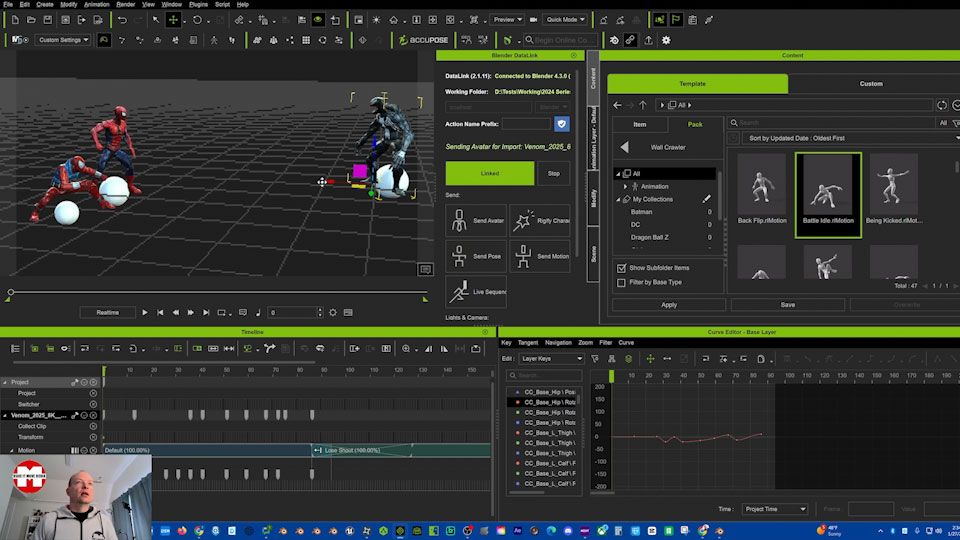Screen dimensions: 960x540
Task: Toggle the Action Name Prefix shield button
Action: click(561, 124)
